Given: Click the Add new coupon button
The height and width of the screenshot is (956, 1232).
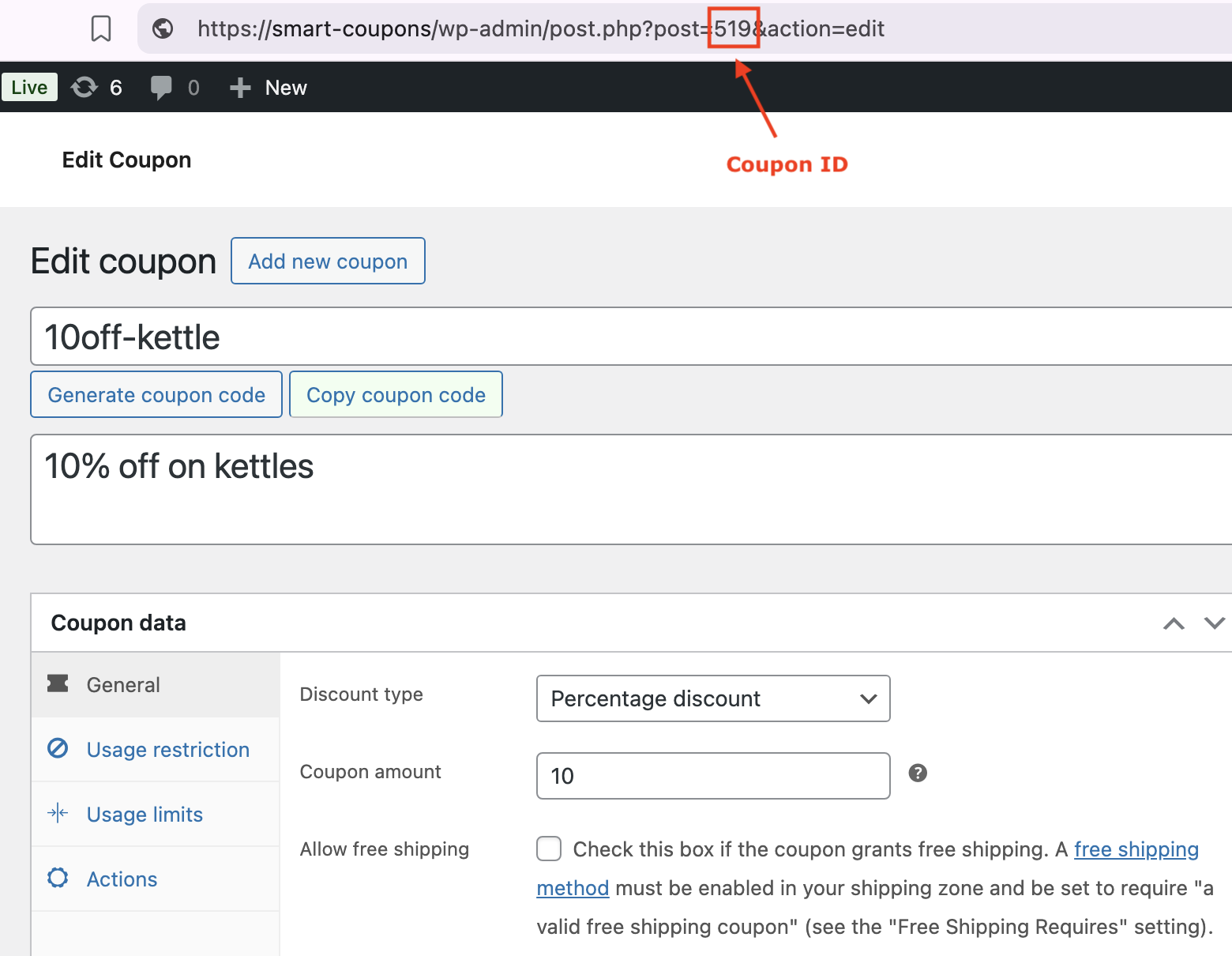Looking at the screenshot, I should (x=328, y=262).
